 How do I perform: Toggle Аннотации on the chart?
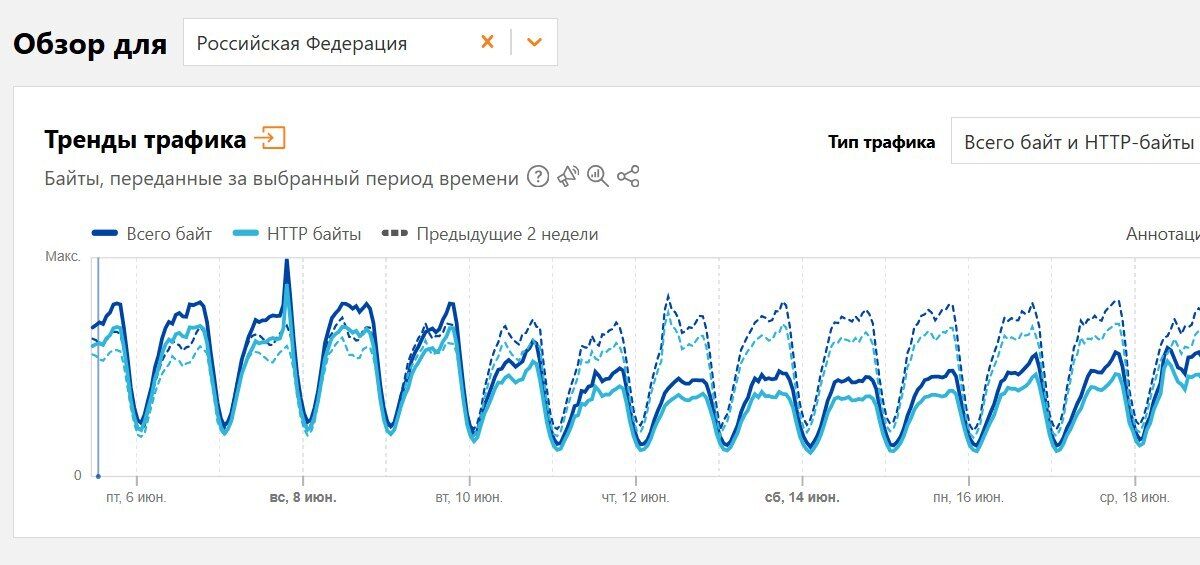[1162, 234]
